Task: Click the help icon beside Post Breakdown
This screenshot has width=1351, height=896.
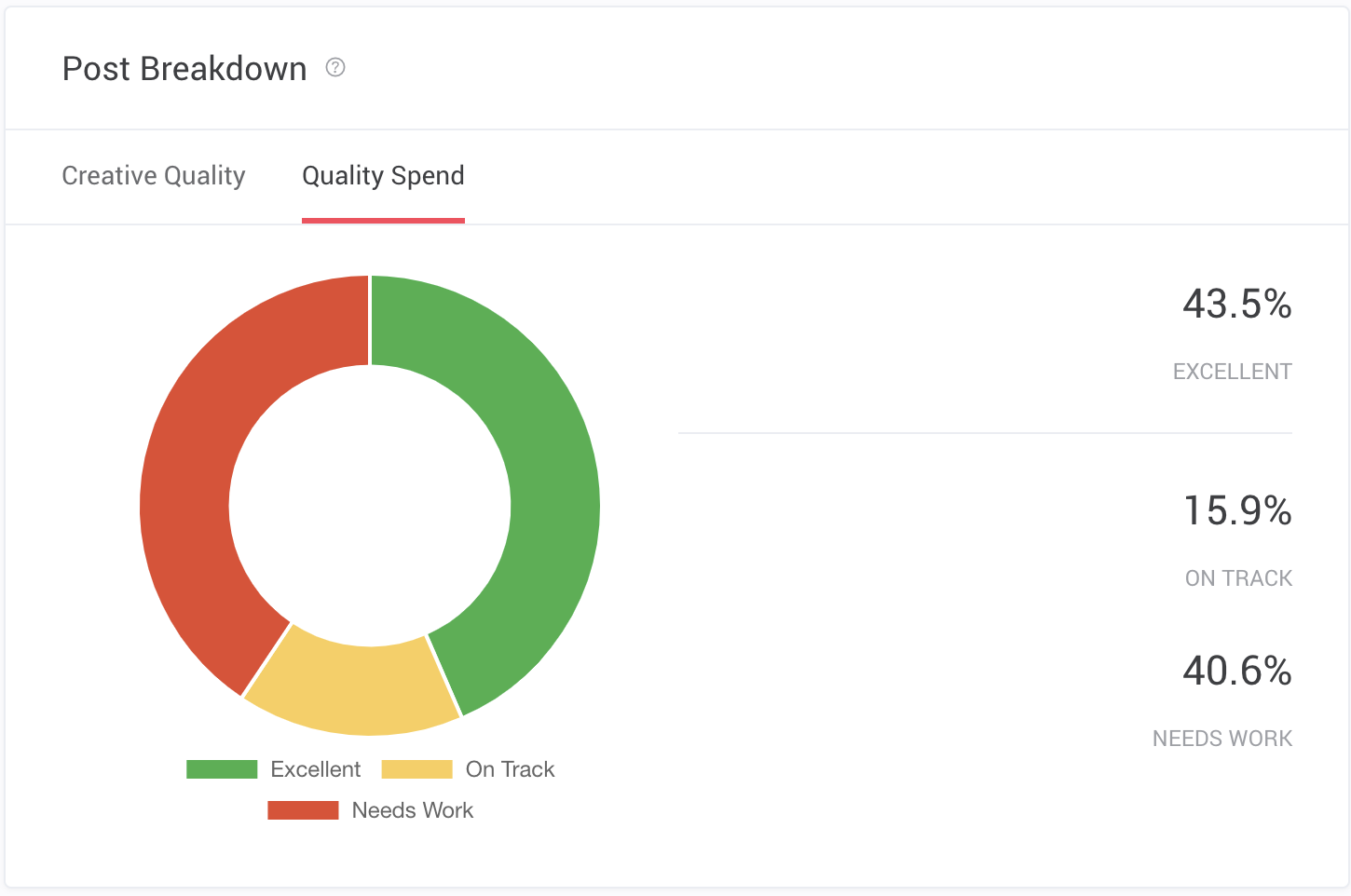Action: 335,67
